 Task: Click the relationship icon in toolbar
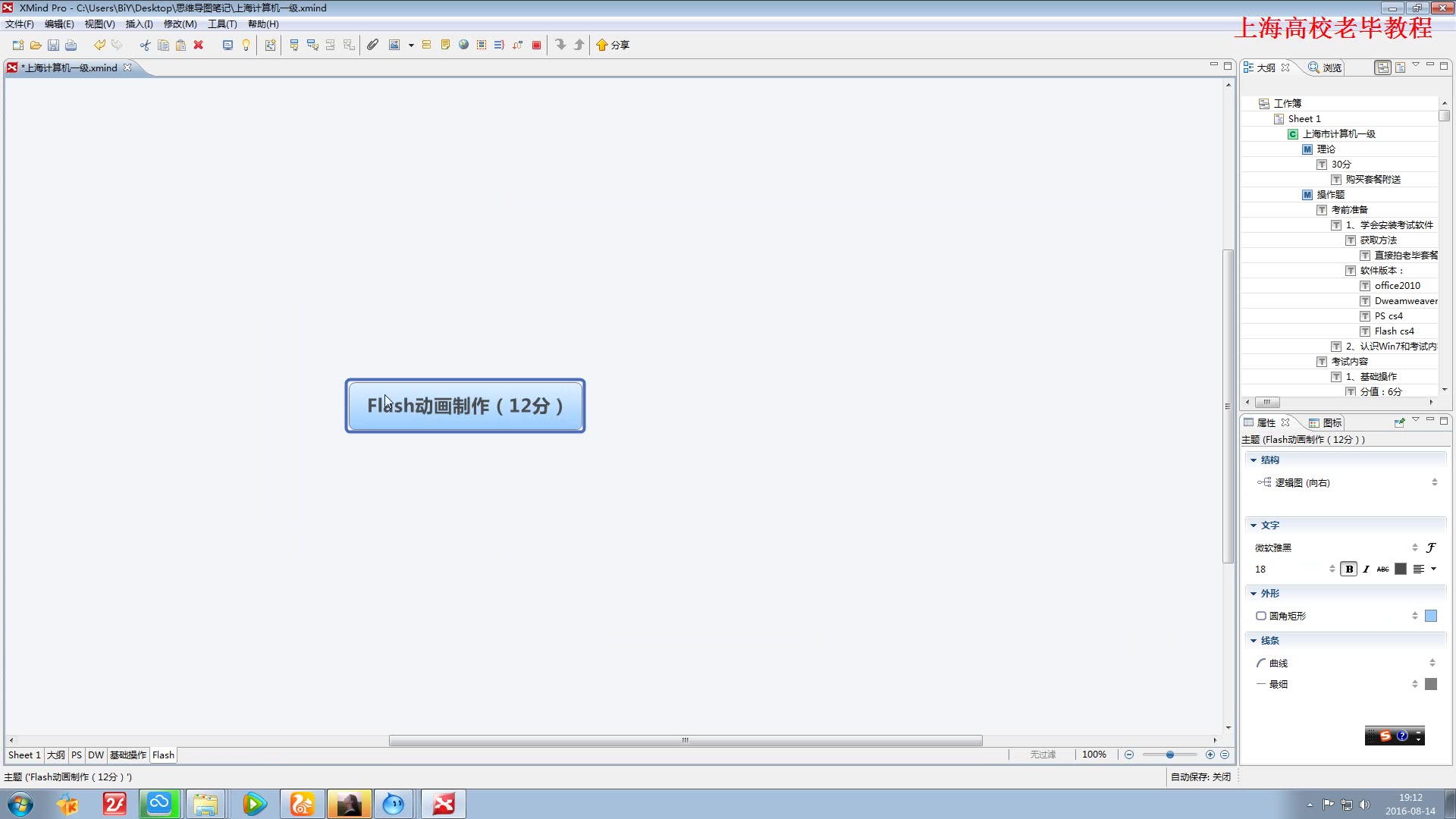point(517,45)
